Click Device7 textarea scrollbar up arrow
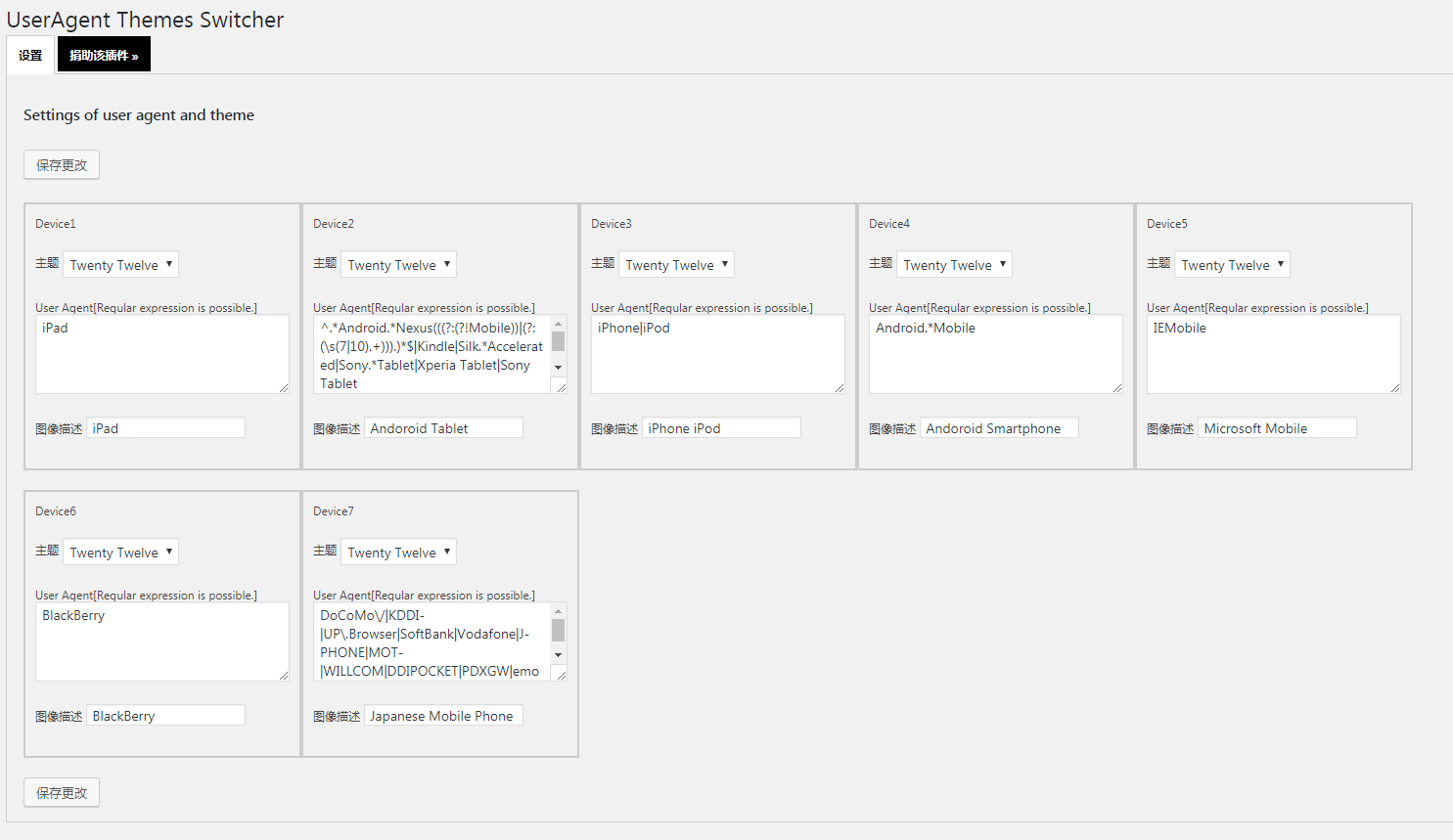Viewport: 1453px width, 840px height. tap(559, 611)
